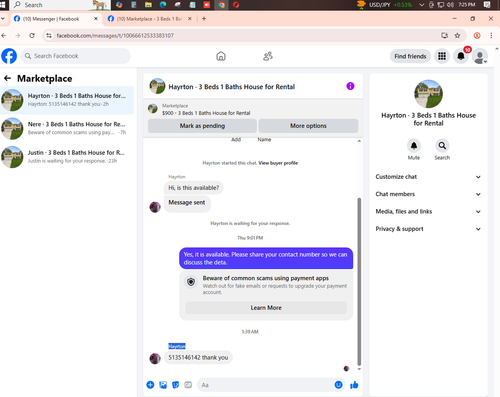Open Windows notification center

487,5
